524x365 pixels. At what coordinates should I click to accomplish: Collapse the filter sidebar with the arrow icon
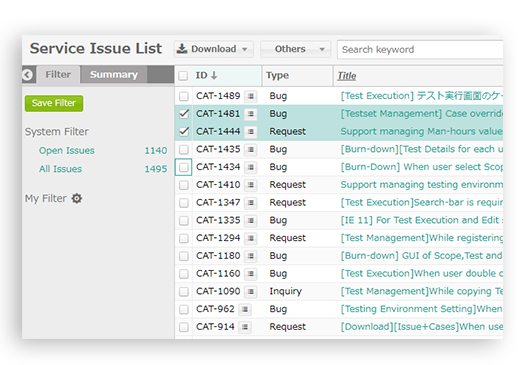pos(28,75)
